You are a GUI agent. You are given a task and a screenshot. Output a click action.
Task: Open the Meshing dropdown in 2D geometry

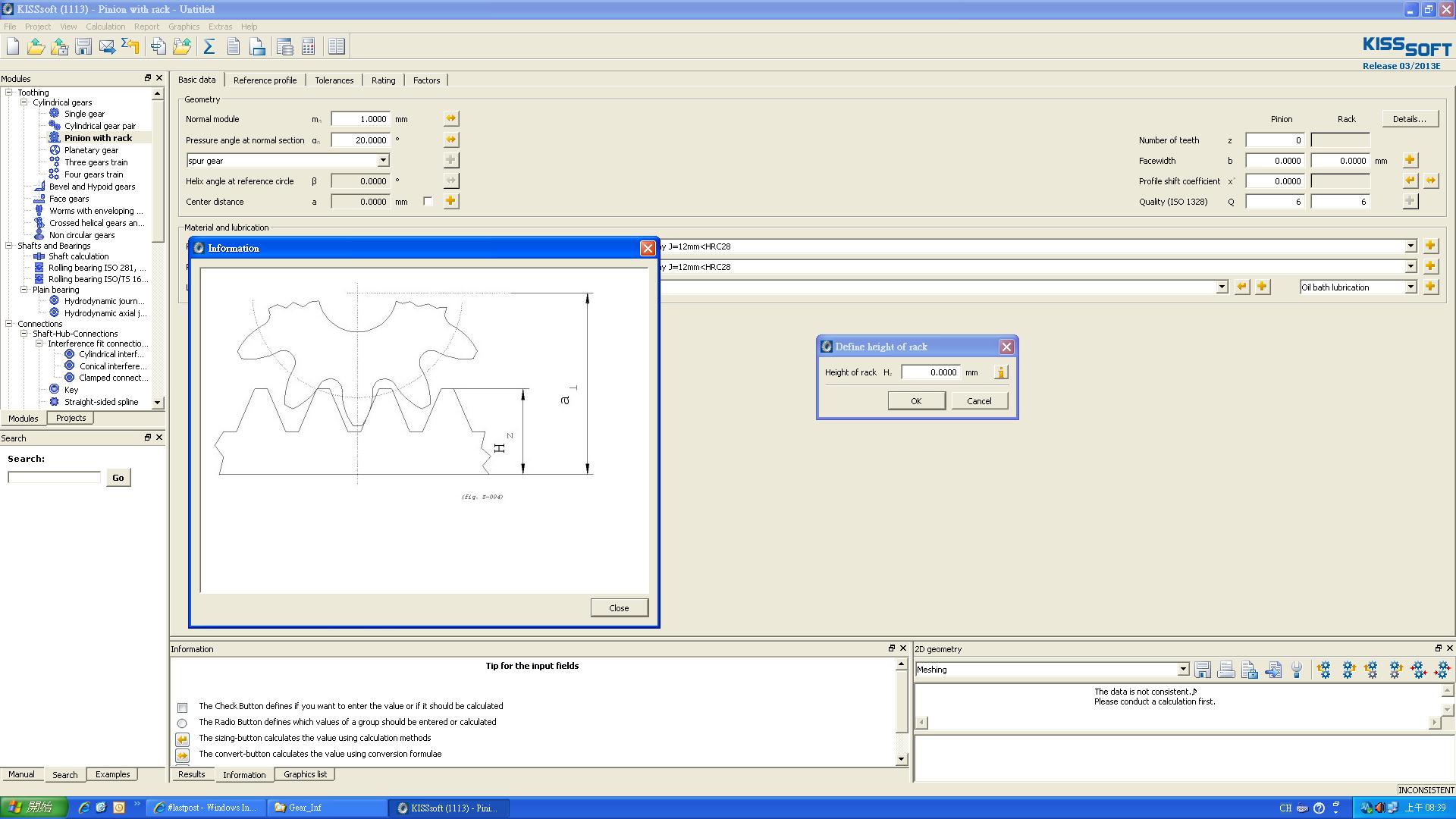point(1182,670)
